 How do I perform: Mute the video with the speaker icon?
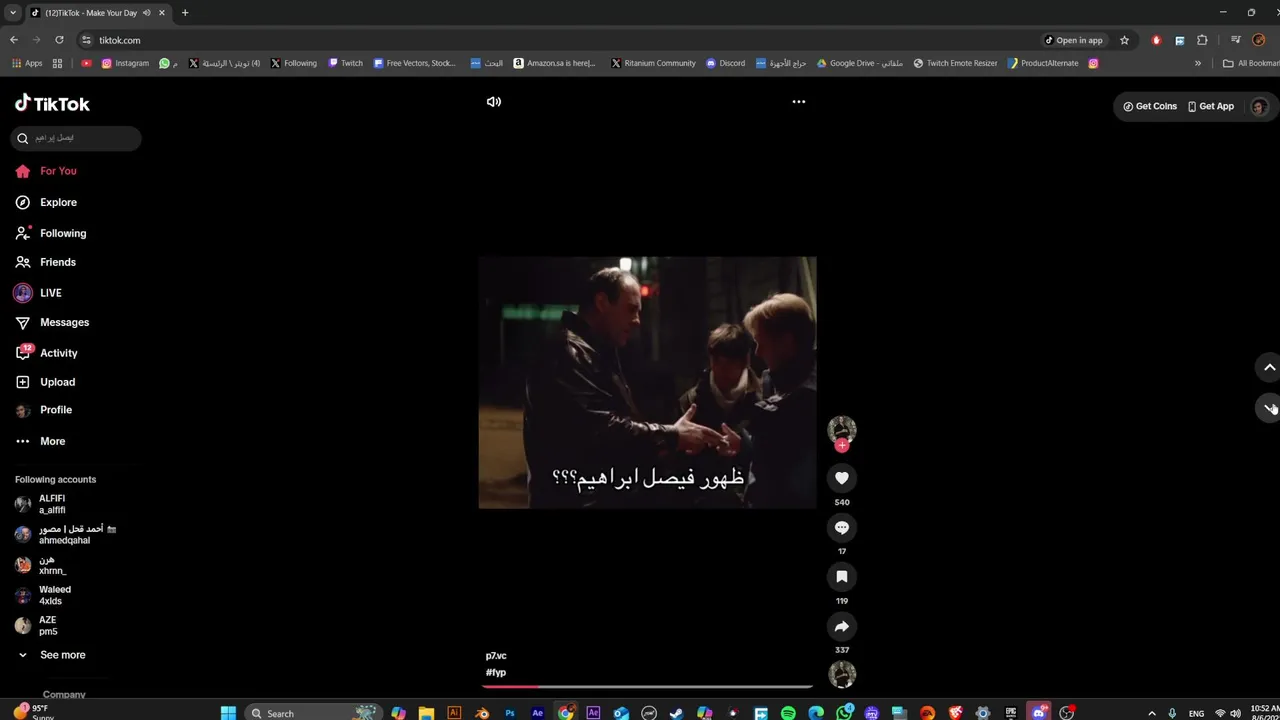494,102
